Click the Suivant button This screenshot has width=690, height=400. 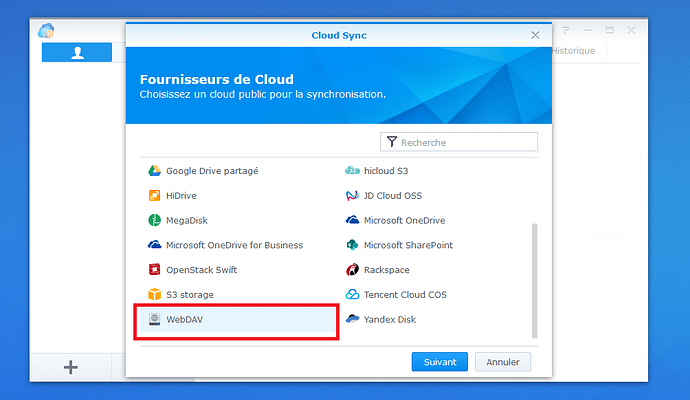439,362
